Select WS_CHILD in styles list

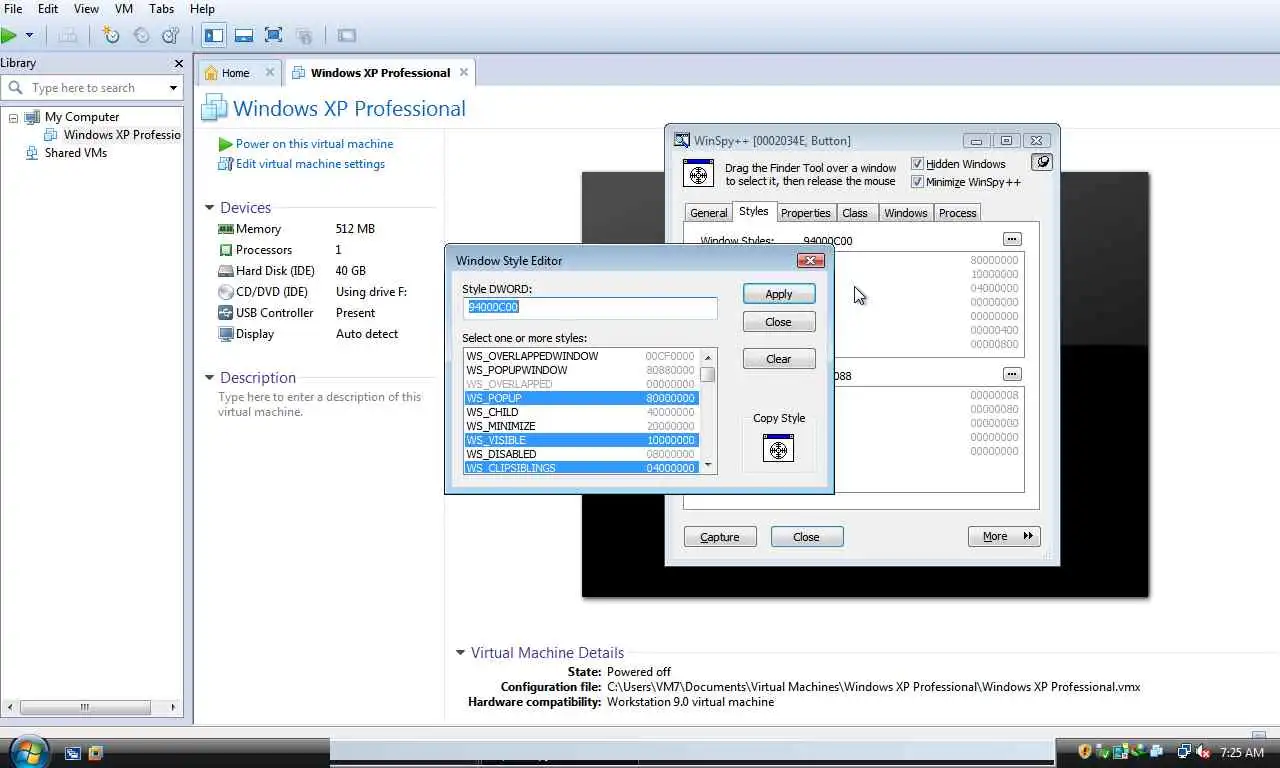581,412
